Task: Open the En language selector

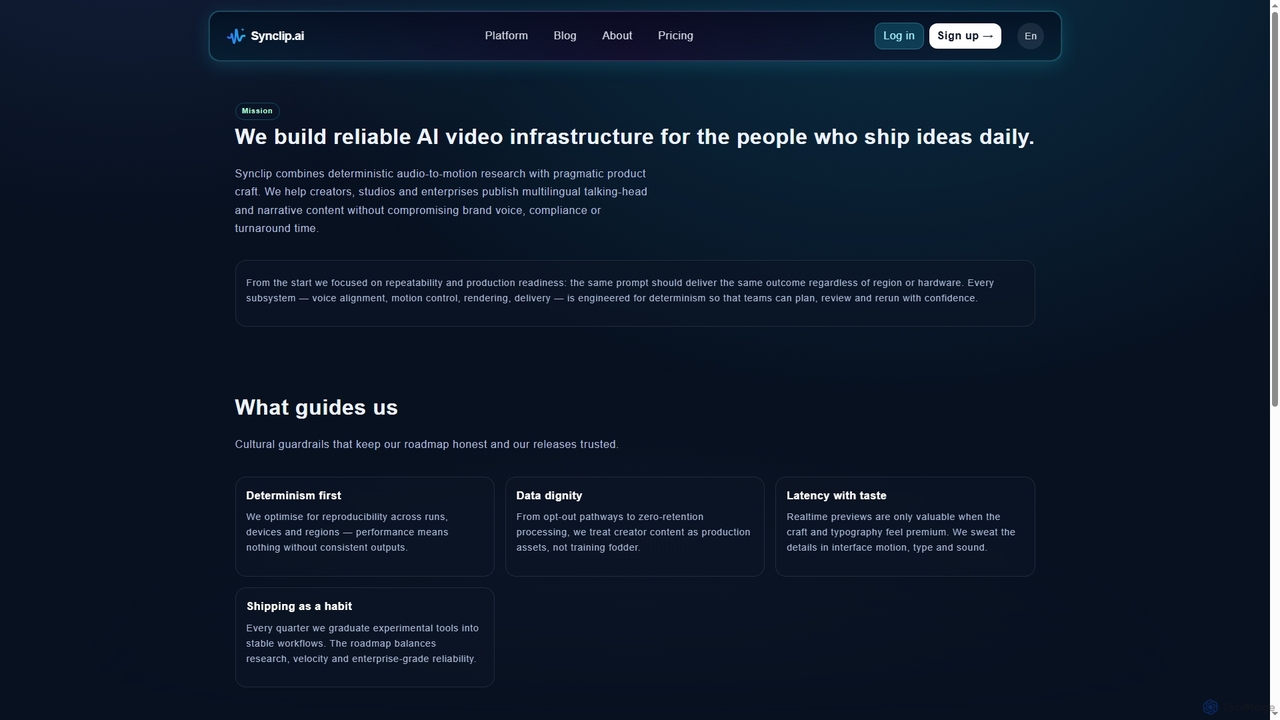Action: [1030, 36]
